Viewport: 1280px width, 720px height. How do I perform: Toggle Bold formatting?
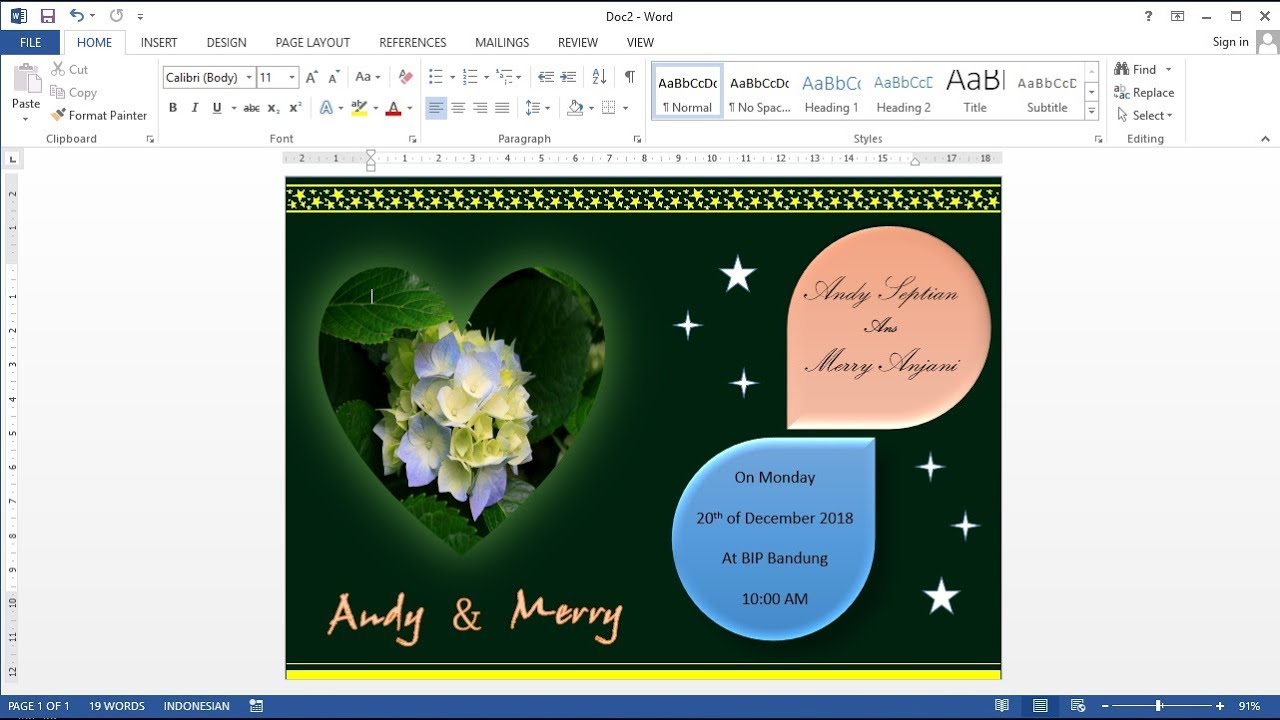click(173, 108)
